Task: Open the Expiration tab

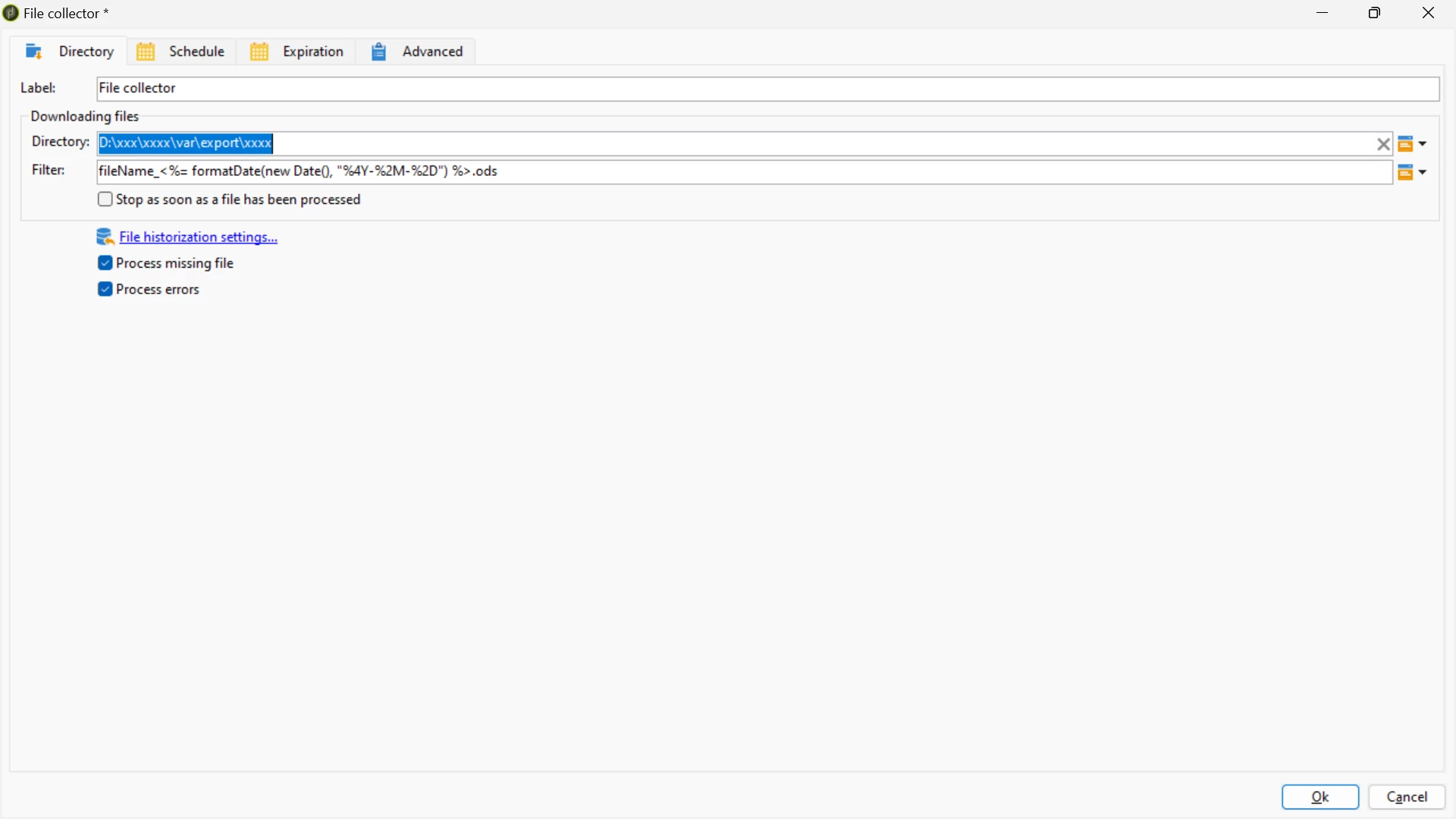Action: (x=312, y=52)
